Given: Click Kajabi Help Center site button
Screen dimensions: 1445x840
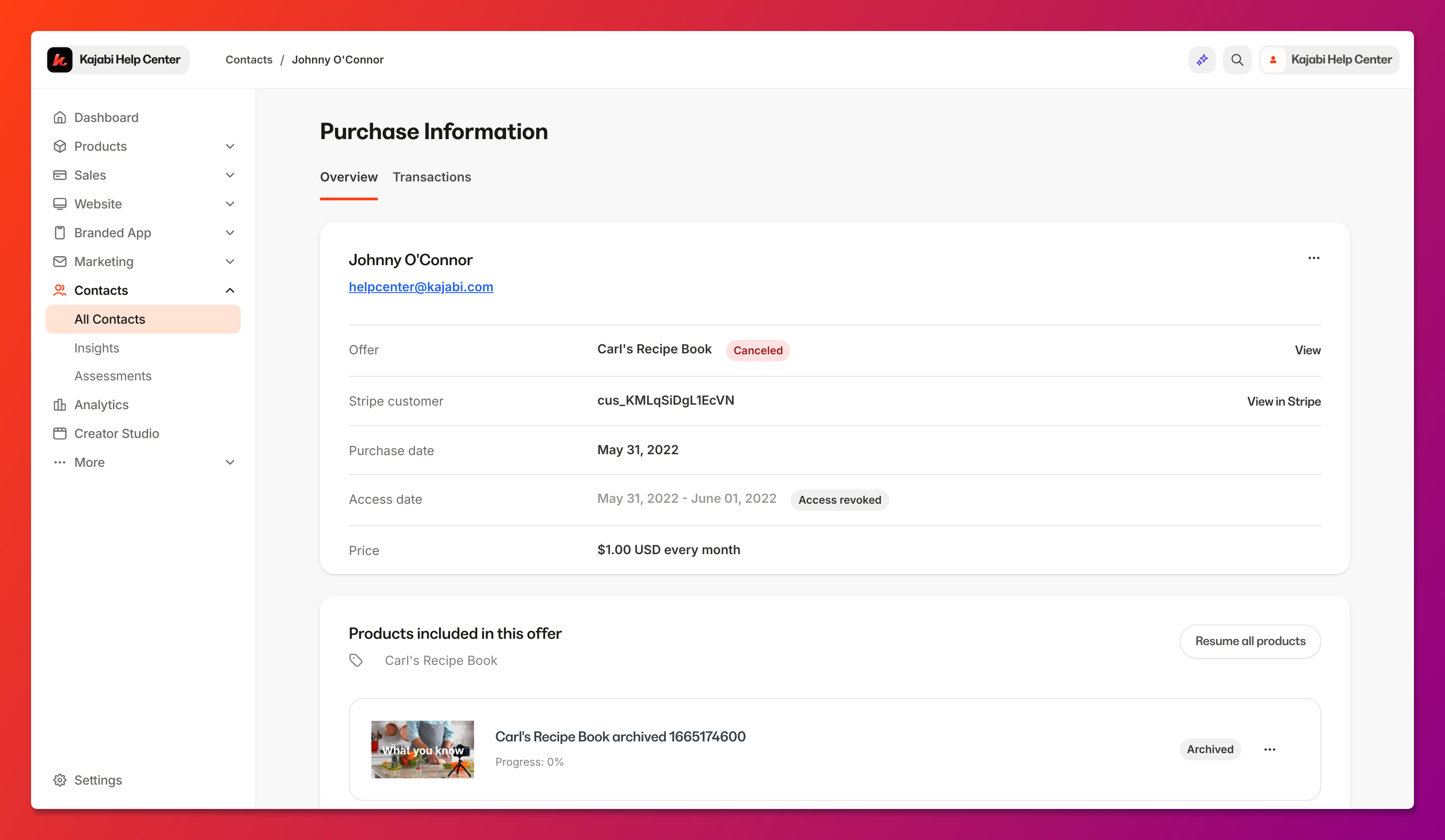Looking at the screenshot, I should pos(117,59).
